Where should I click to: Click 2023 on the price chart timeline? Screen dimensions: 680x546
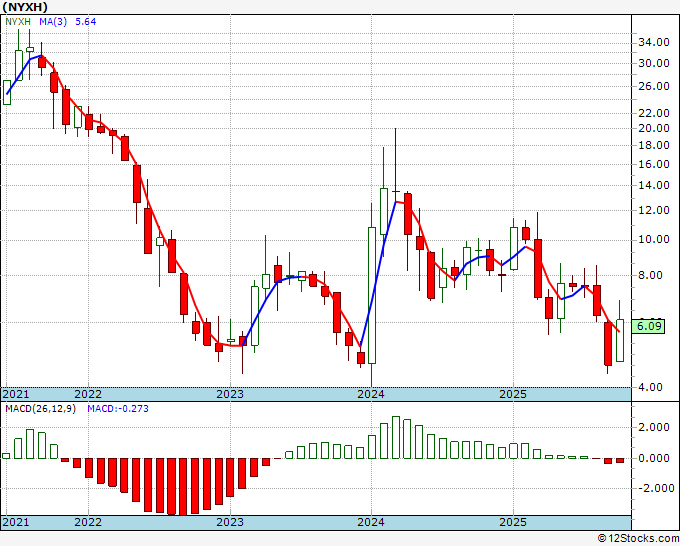(x=230, y=394)
